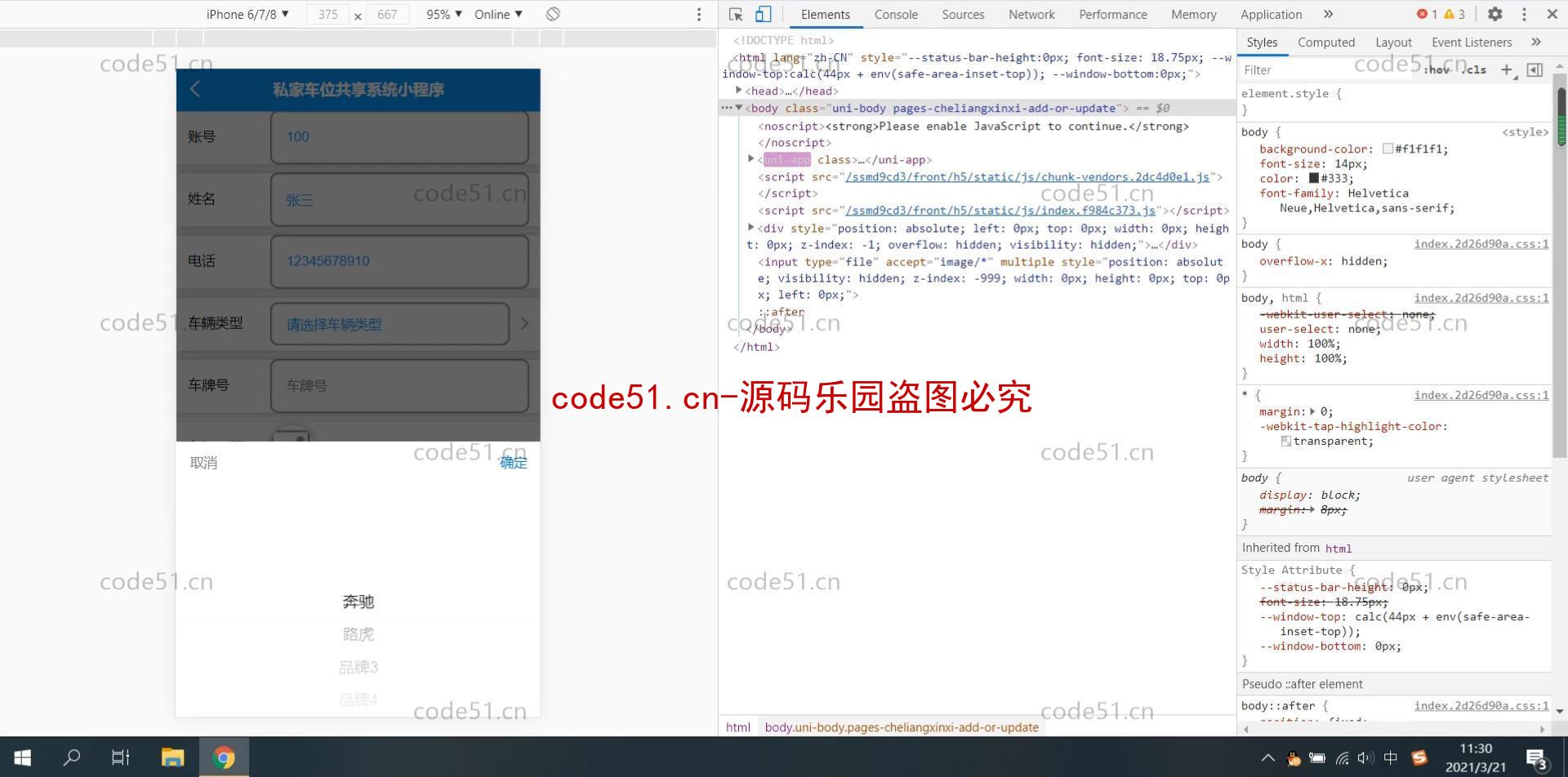Click the inspect element picker icon
The image size is (1568, 777).
(x=736, y=14)
